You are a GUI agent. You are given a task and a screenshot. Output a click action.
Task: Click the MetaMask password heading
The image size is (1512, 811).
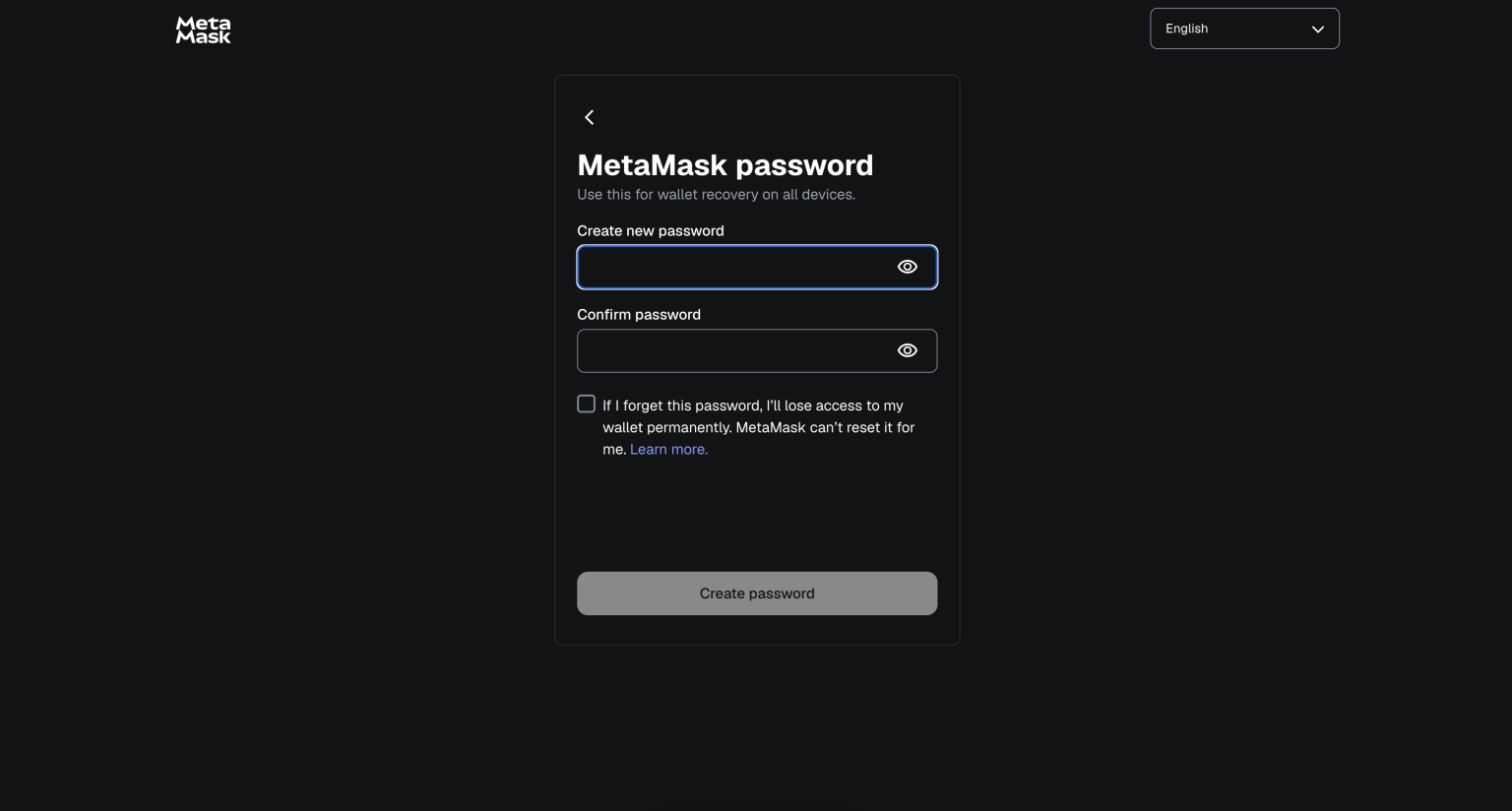[725, 164]
